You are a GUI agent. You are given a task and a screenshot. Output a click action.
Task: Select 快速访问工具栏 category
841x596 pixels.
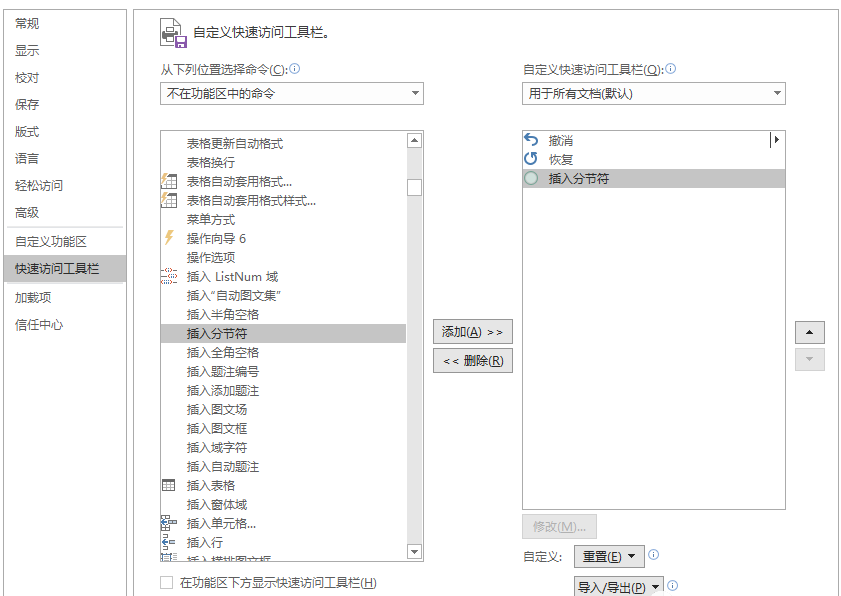coord(65,268)
